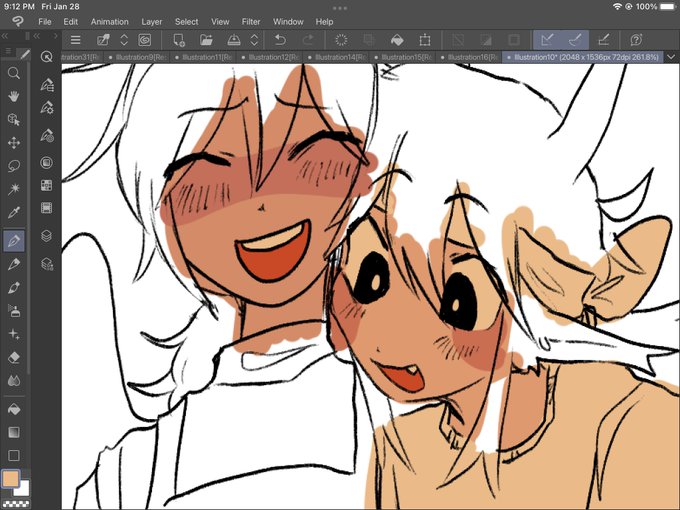
Task: Select the Zoom magnifier tool
Action: pos(14,73)
